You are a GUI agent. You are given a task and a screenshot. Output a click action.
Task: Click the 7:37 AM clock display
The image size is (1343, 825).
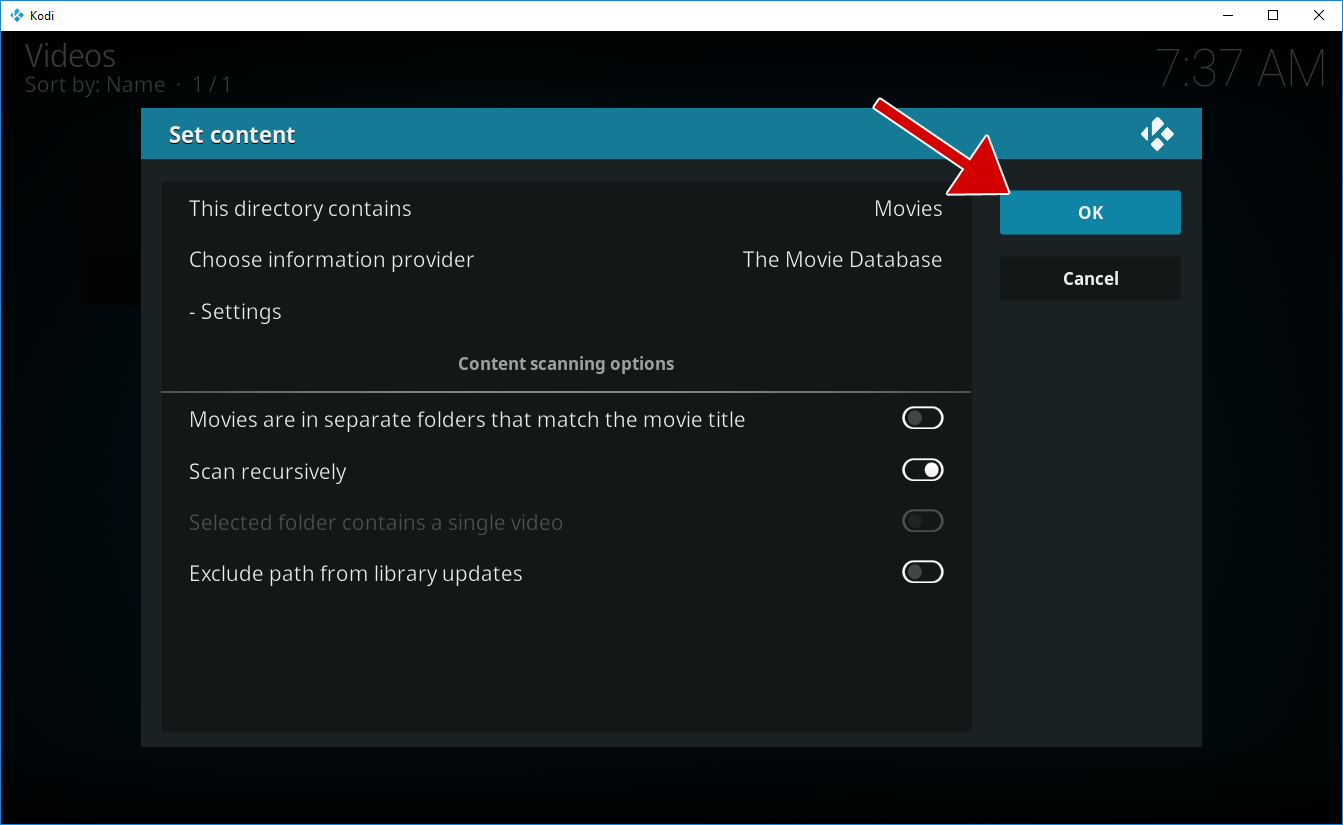(1240, 69)
